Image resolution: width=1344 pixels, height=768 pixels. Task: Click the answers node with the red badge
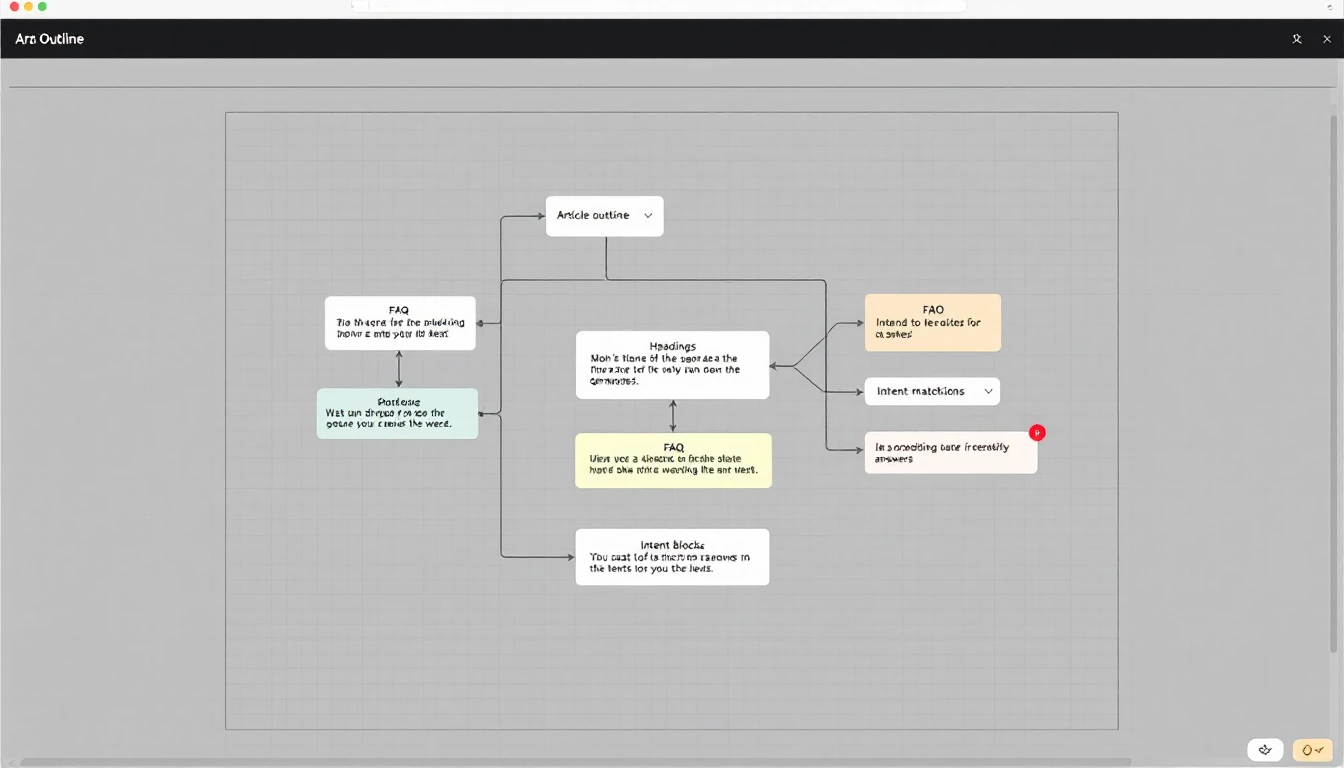[x=950, y=453]
